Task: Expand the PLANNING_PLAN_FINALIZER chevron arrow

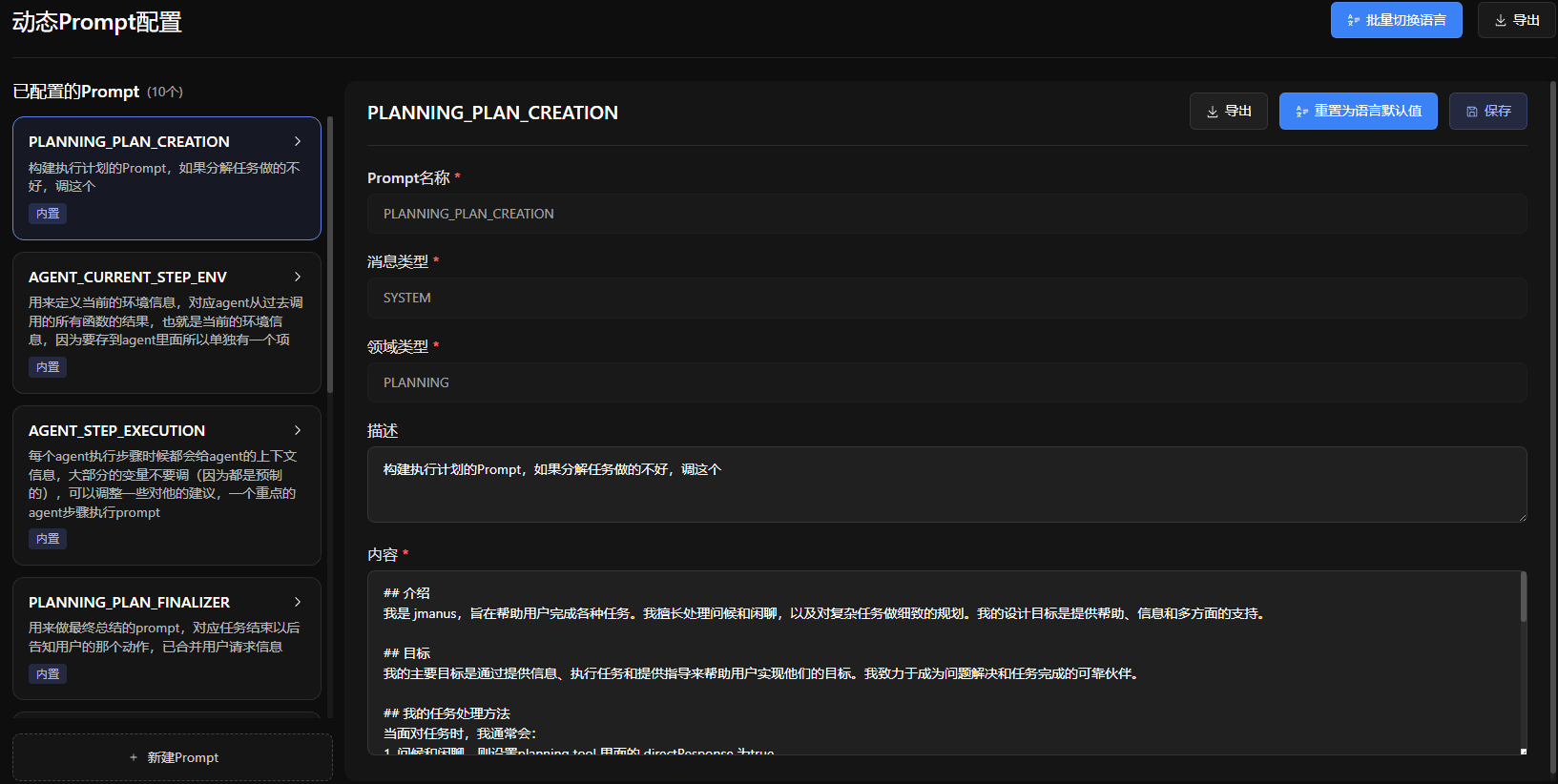Action: tap(298, 602)
